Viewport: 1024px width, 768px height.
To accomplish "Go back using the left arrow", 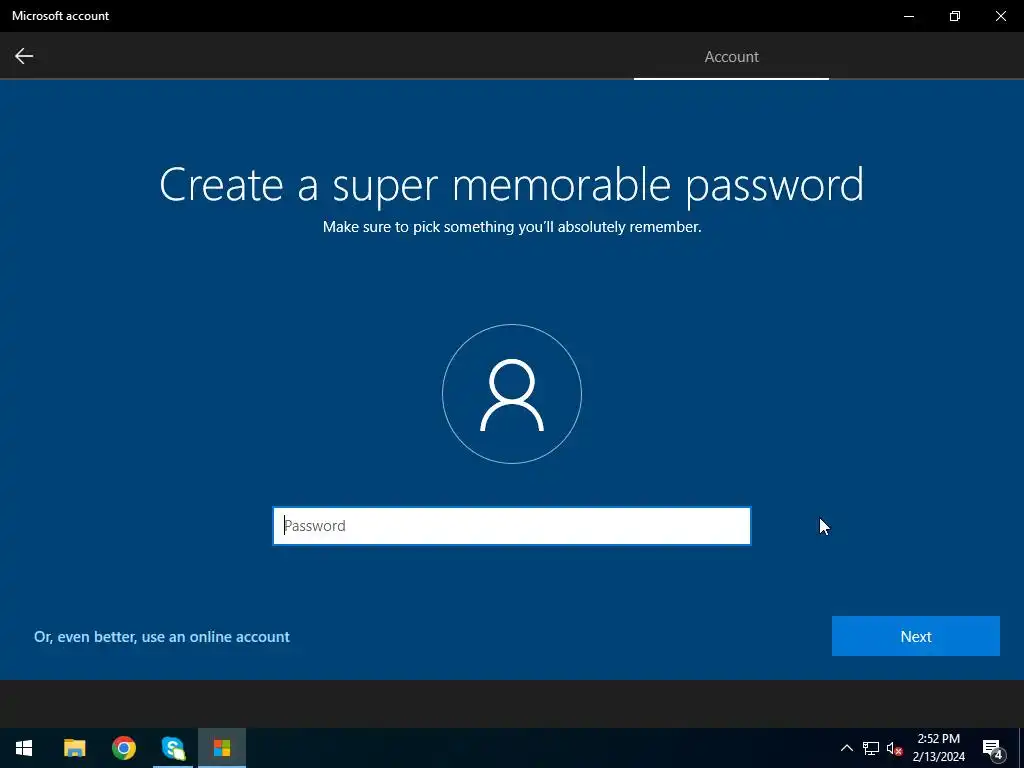I will click(x=24, y=56).
